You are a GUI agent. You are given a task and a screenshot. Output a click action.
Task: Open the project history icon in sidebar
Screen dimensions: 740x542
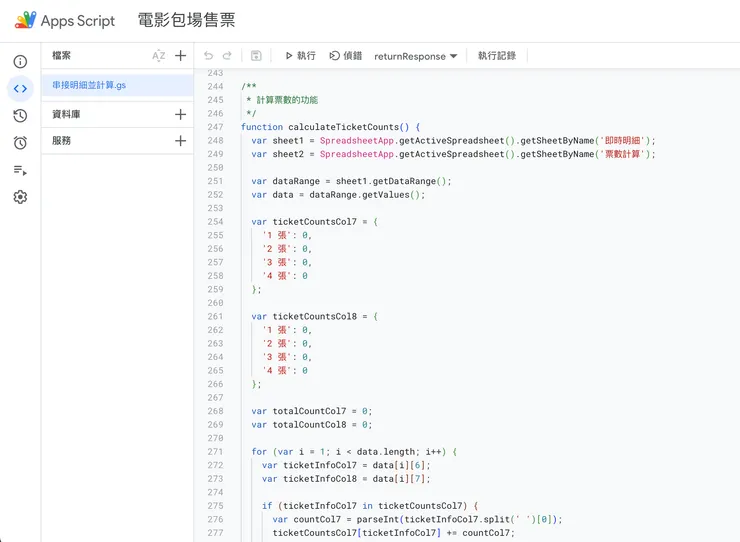[x=20, y=116]
